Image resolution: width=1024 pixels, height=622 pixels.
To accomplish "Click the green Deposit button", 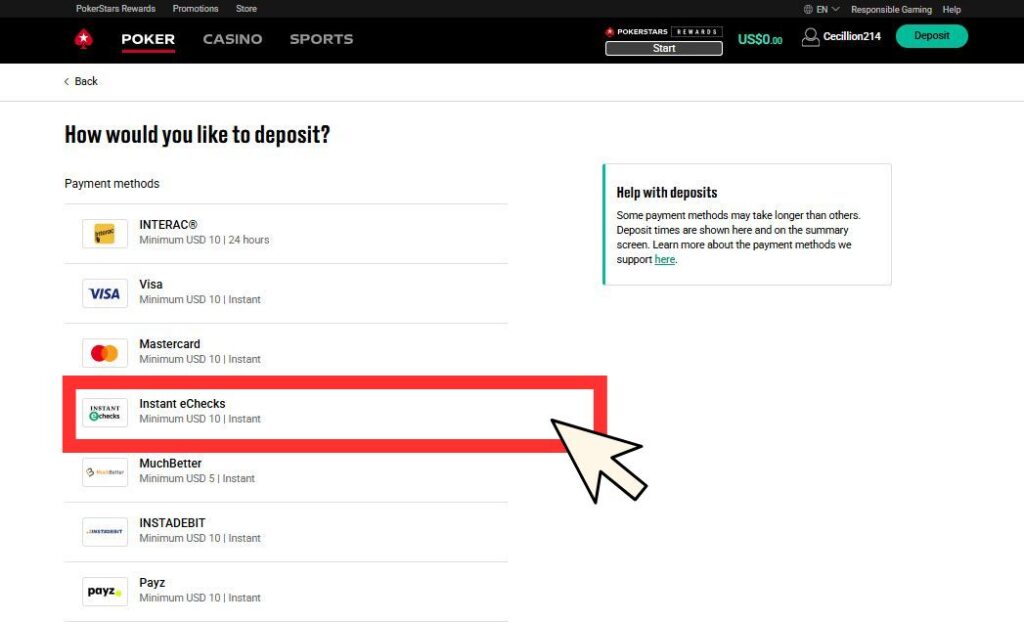I will pos(931,36).
